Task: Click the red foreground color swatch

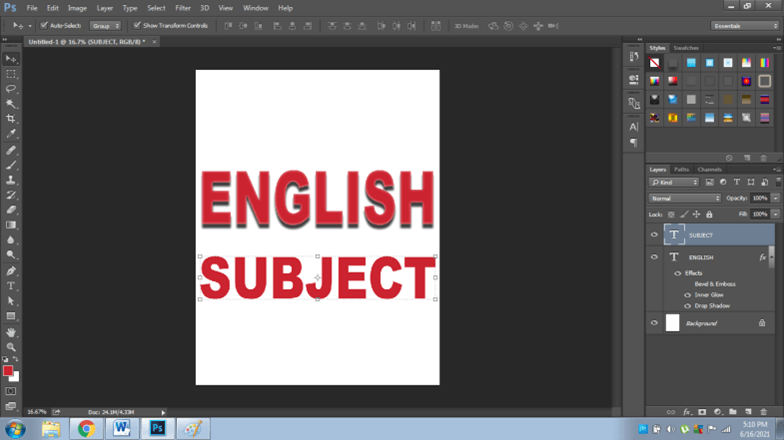Action: (x=8, y=370)
